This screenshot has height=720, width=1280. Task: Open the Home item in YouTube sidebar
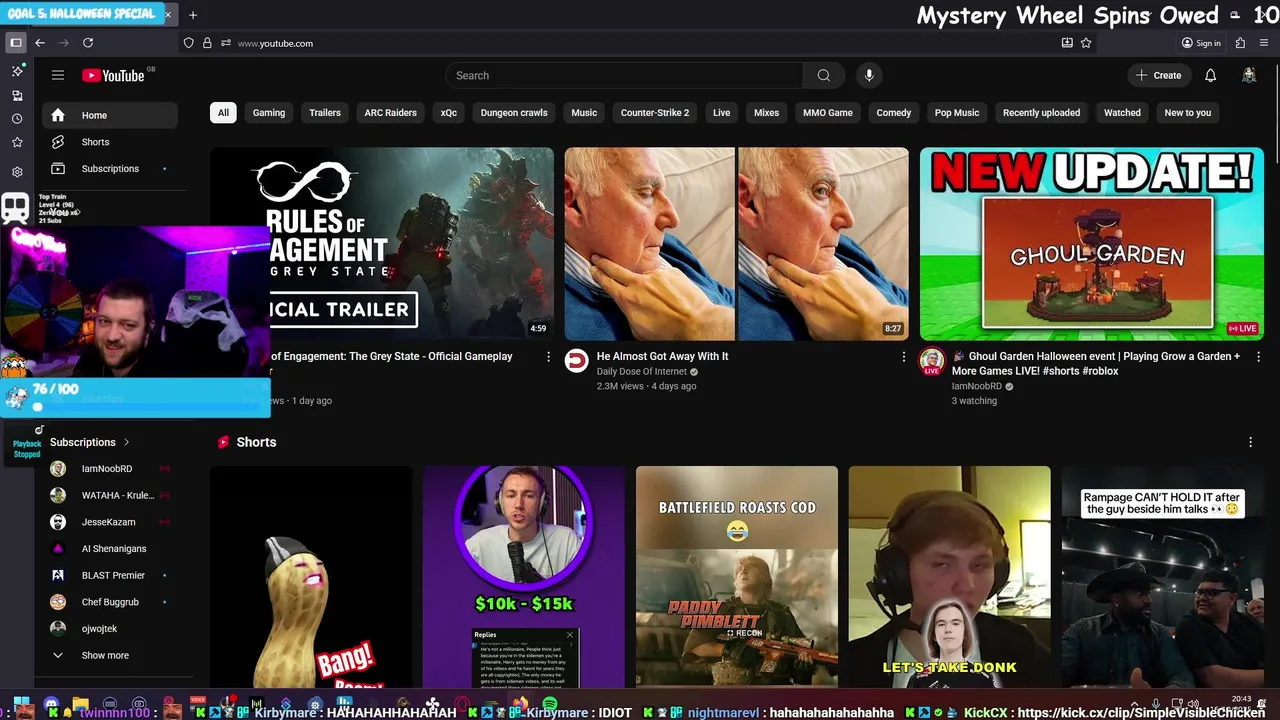(x=110, y=115)
